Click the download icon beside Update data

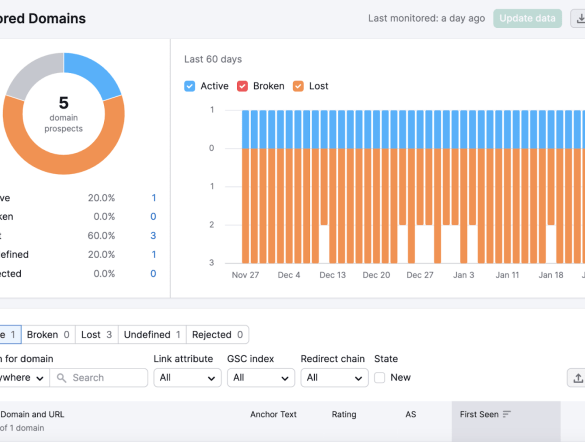click(579, 18)
